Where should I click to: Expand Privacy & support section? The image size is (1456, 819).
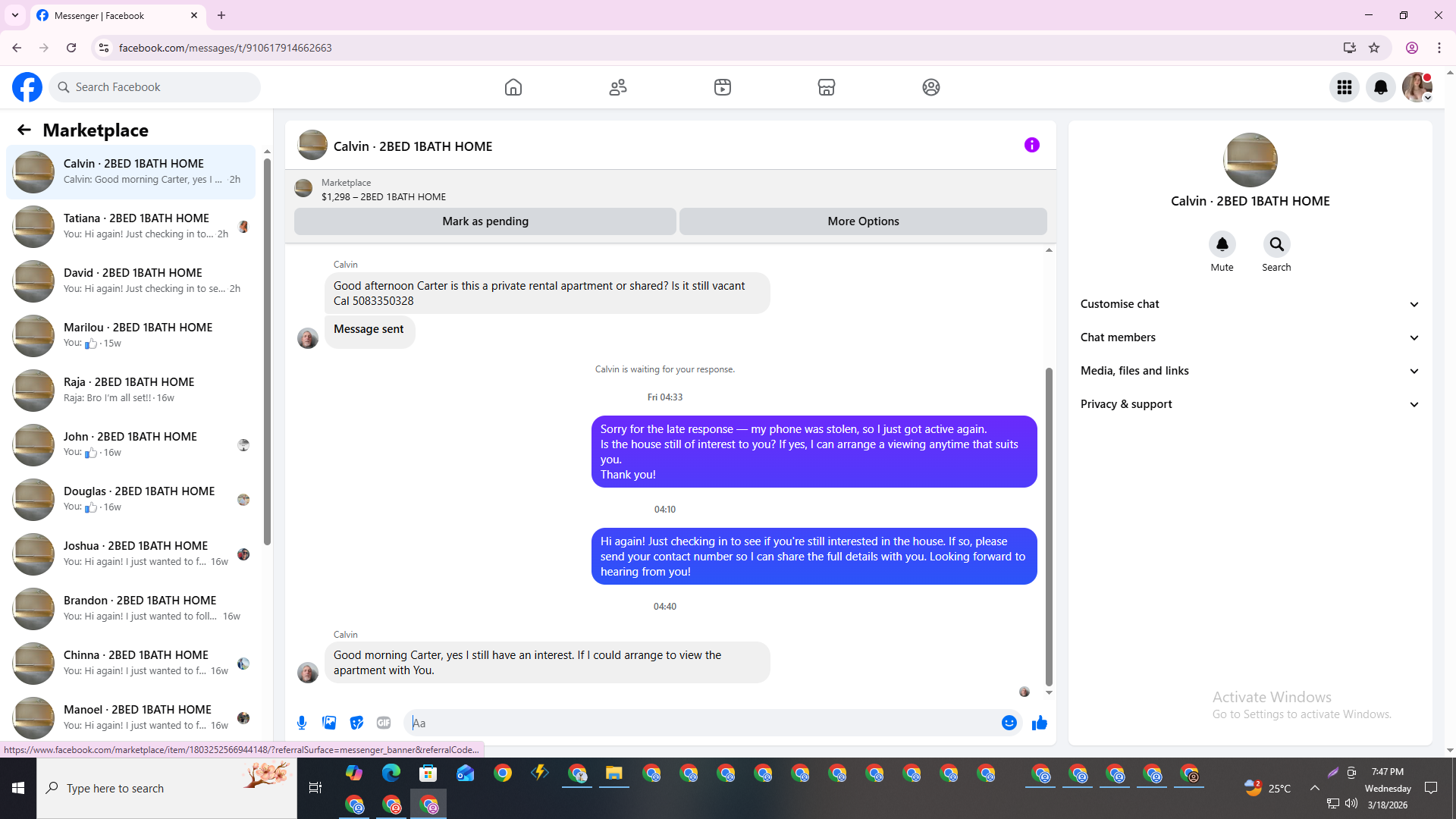1249,404
